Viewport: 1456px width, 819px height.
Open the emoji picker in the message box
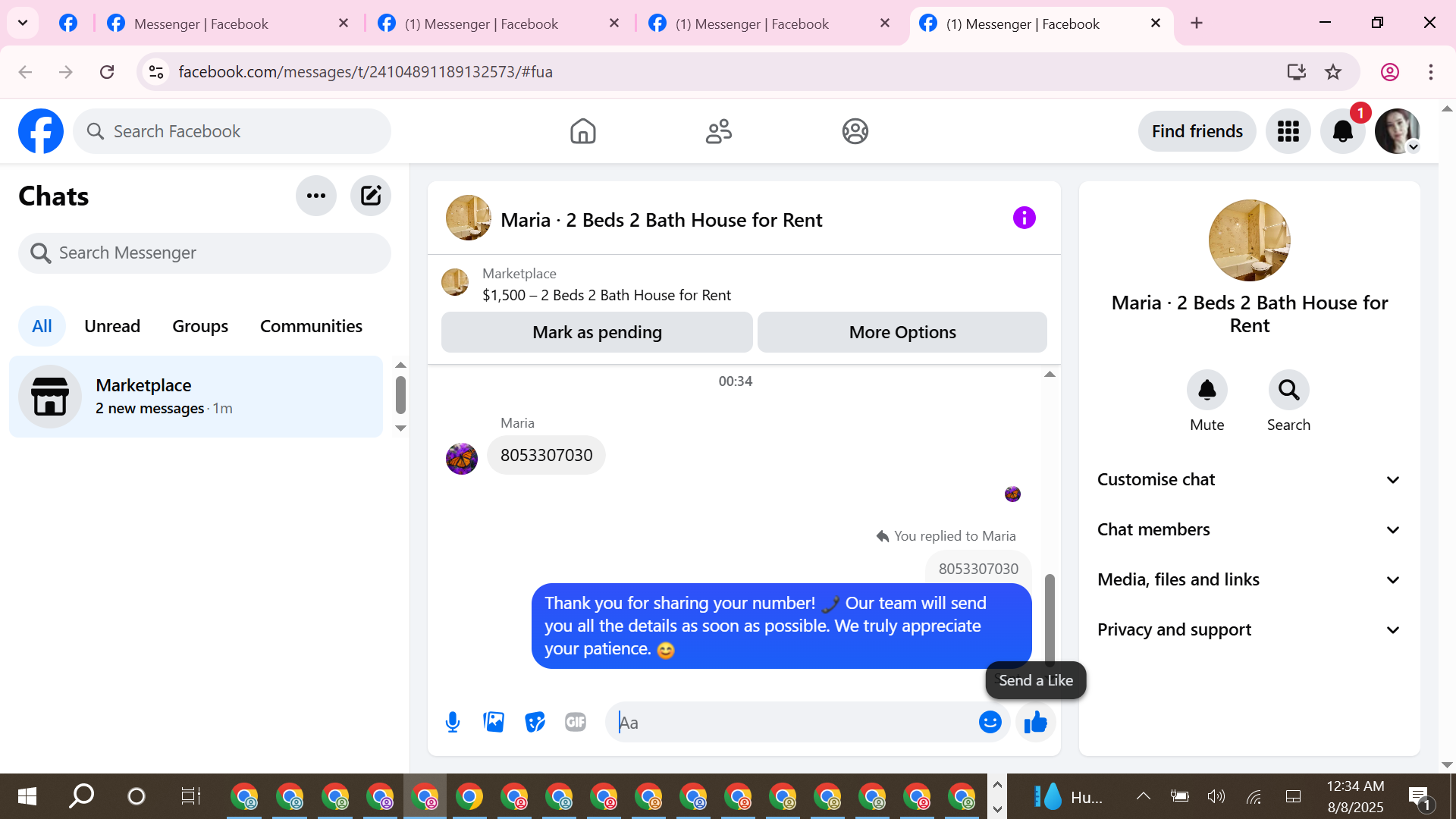pyautogui.click(x=990, y=722)
